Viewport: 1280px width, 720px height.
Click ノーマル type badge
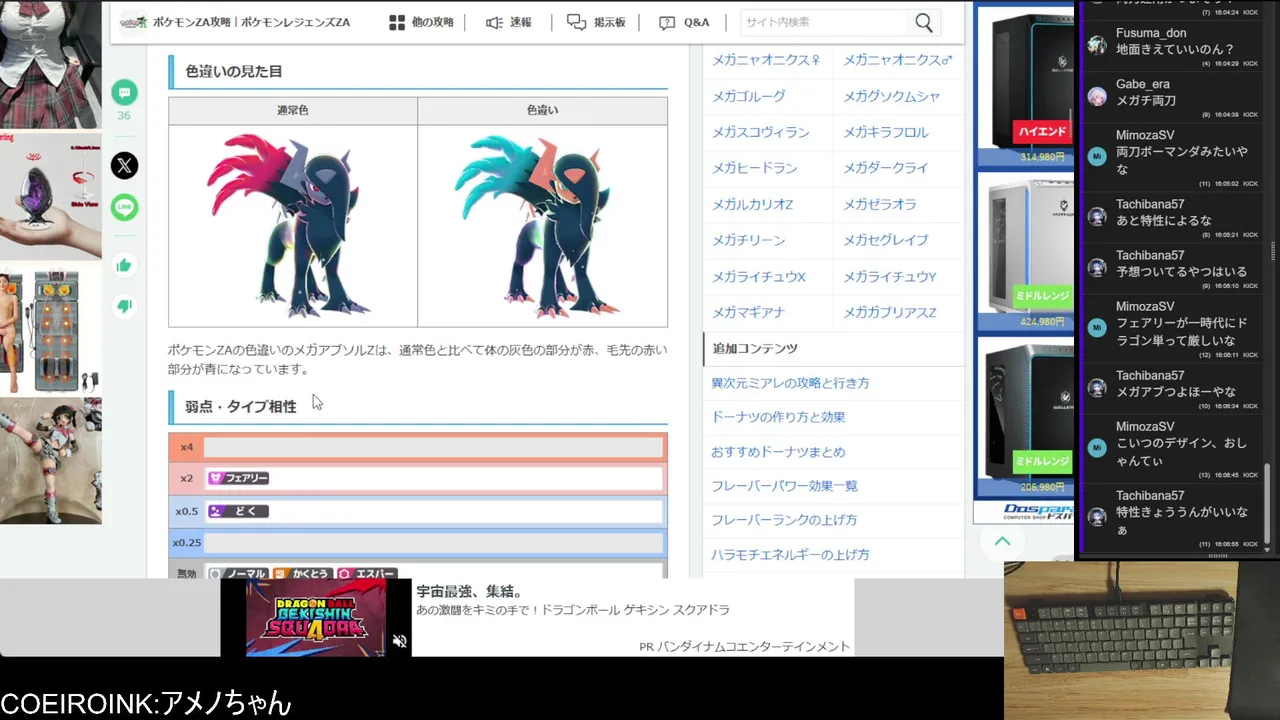coord(238,574)
